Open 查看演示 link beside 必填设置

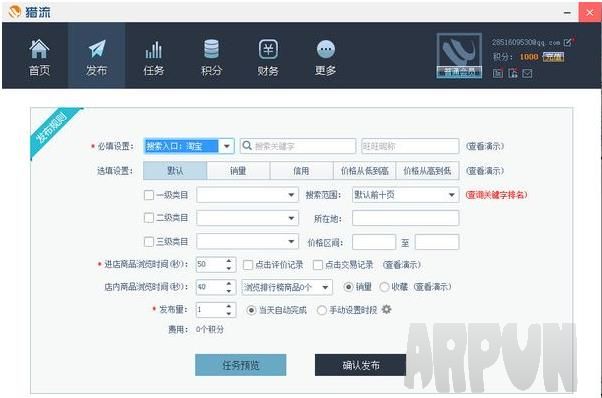point(485,146)
